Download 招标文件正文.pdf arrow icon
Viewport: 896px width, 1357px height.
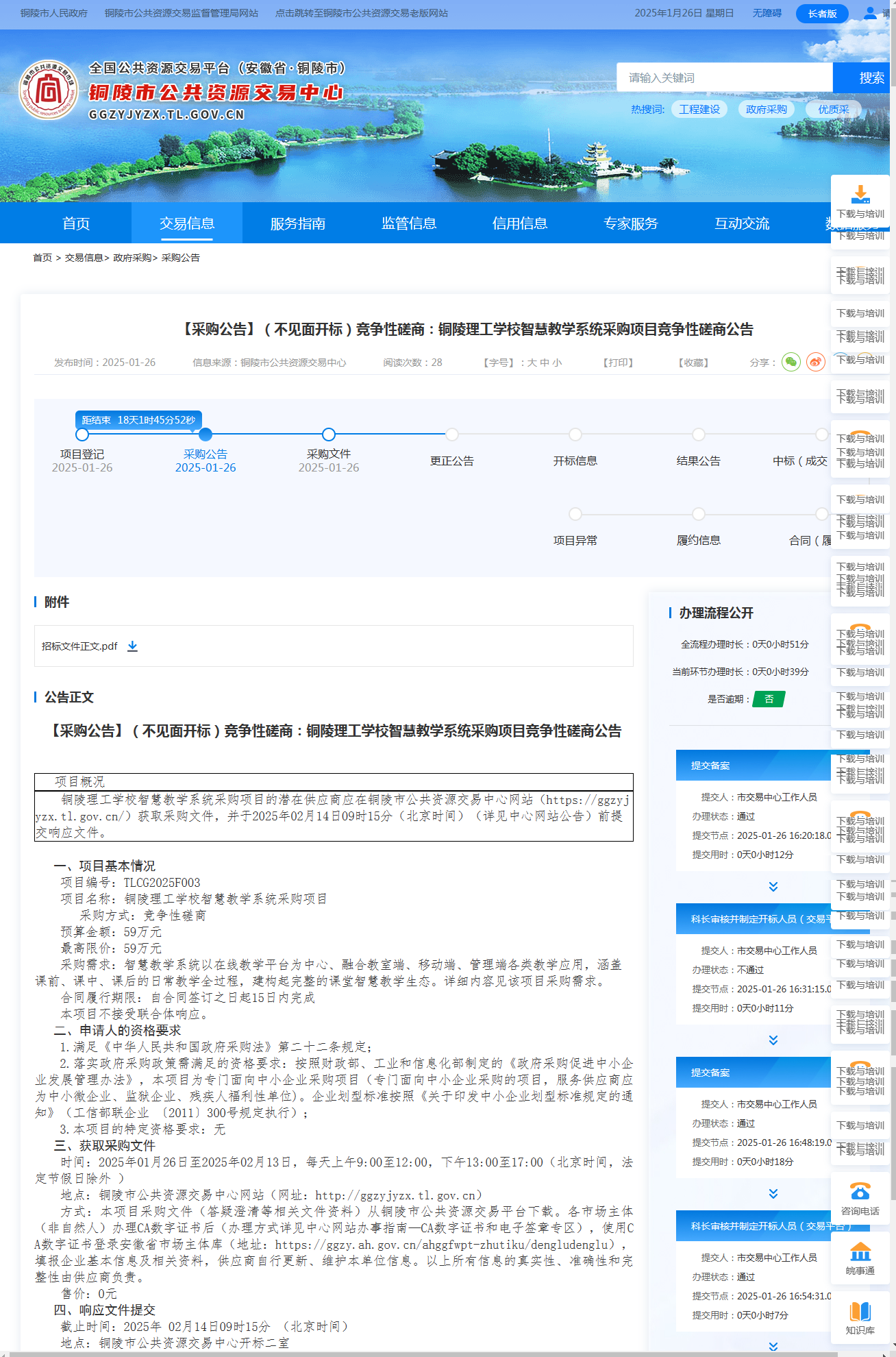pos(133,646)
